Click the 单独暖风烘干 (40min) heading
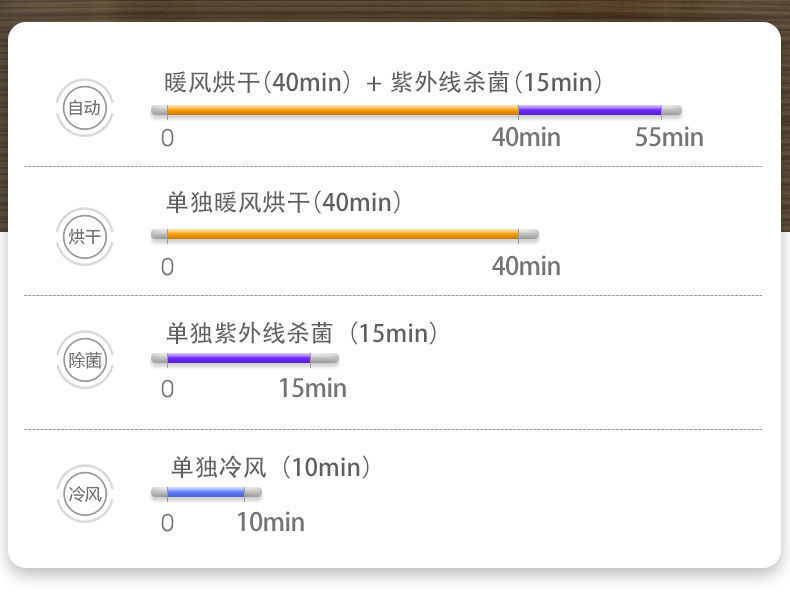The width and height of the screenshot is (790, 614). click(283, 203)
